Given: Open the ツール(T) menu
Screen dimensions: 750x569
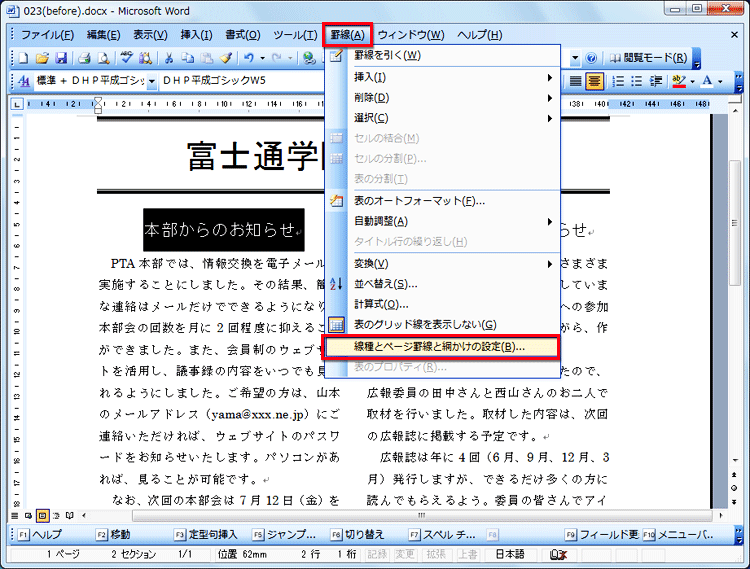Looking at the screenshot, I should 295,35.
